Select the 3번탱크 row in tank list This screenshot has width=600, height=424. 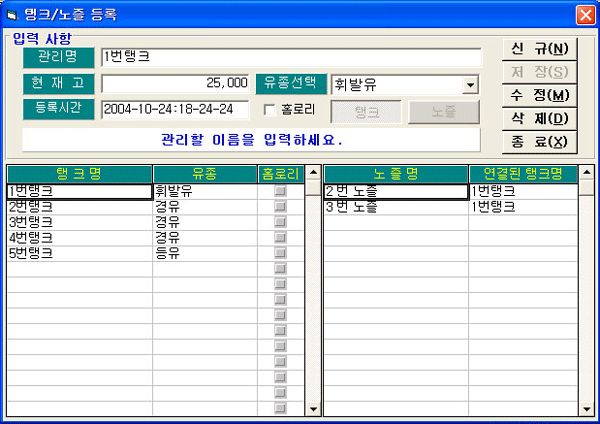coord(80,223)
